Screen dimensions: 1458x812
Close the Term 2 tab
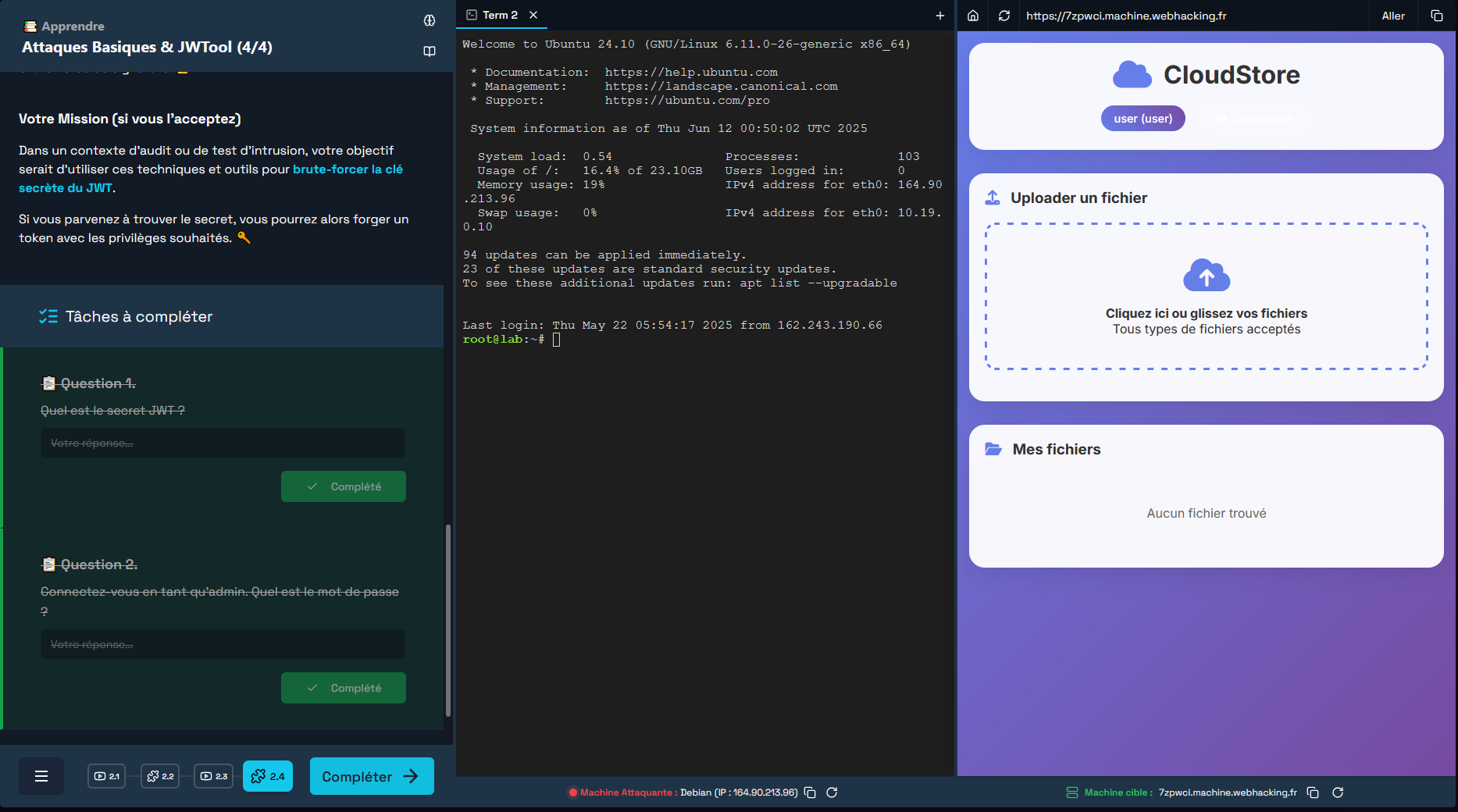click(x=533, y=15)
